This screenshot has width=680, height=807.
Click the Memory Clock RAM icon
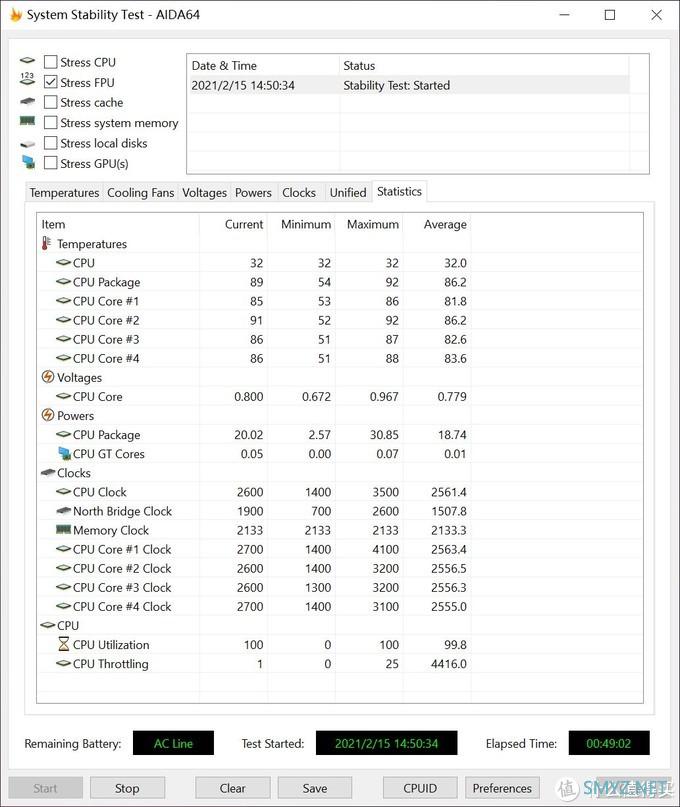pos(63,529)
